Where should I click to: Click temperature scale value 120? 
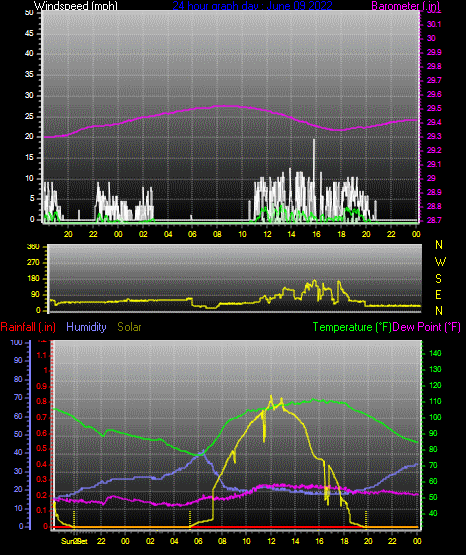435,385
